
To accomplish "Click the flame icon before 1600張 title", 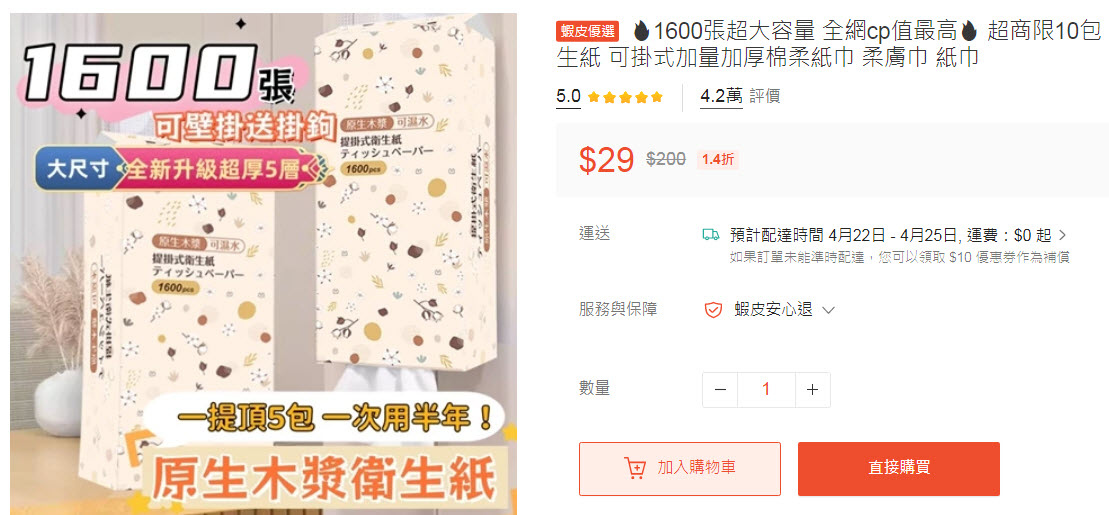I will click(x=641, y=31).
